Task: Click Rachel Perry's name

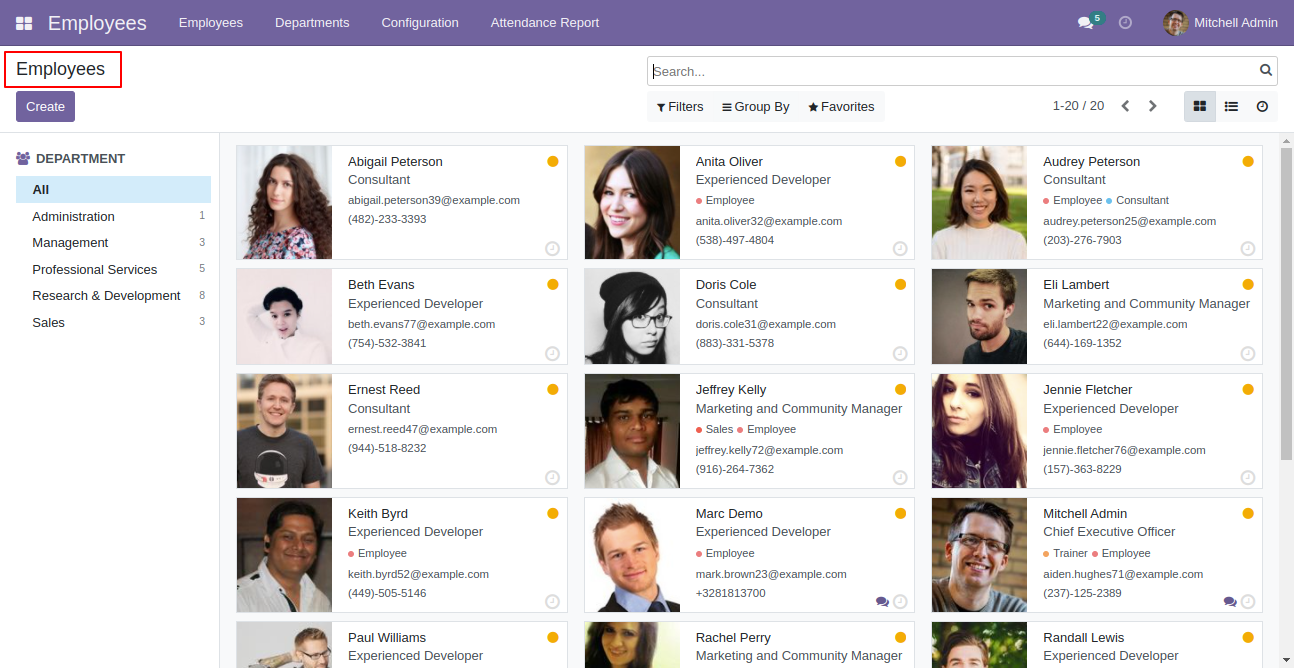Action: 733,637
